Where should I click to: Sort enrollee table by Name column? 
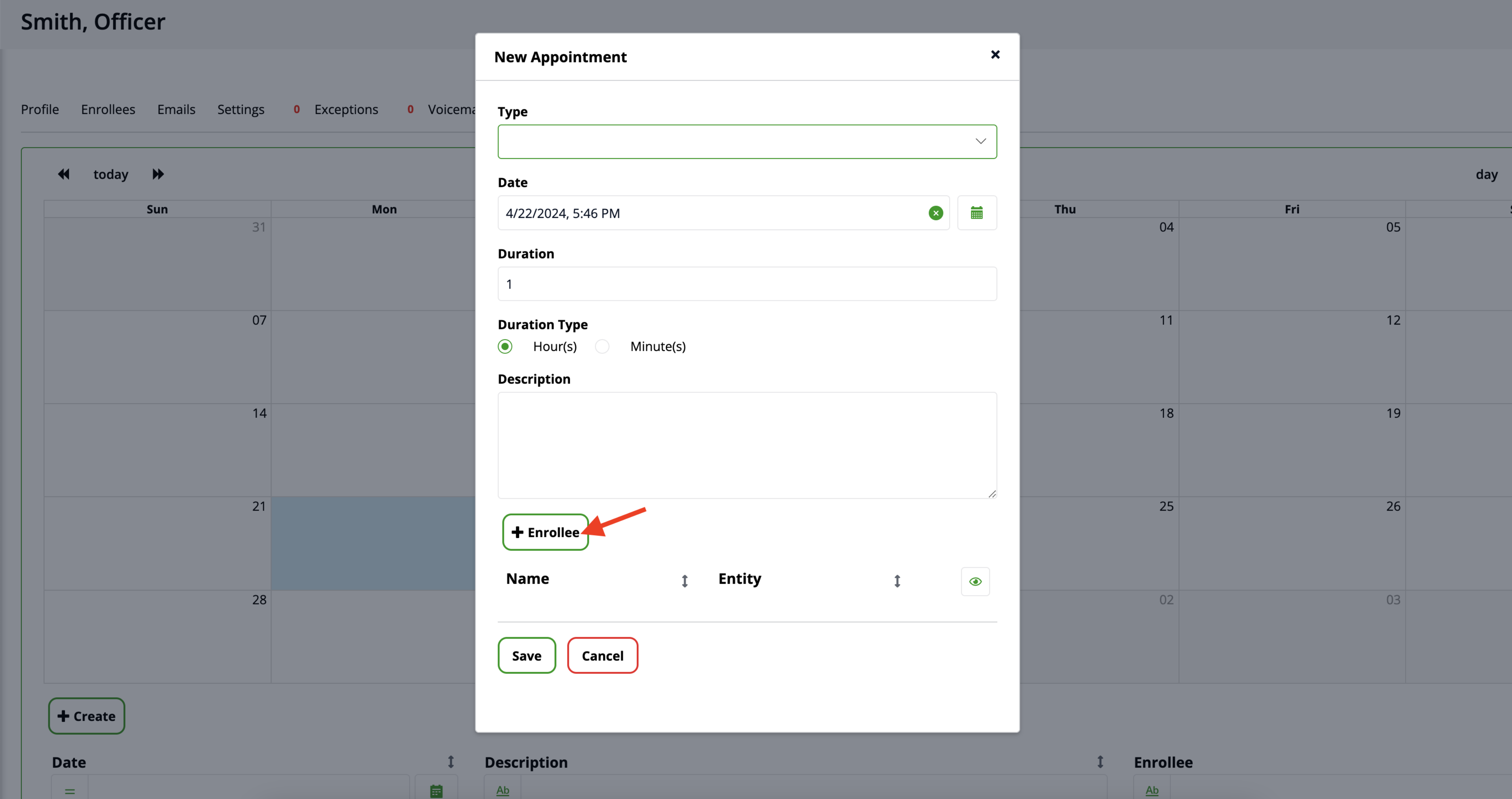tap(684, 581)
